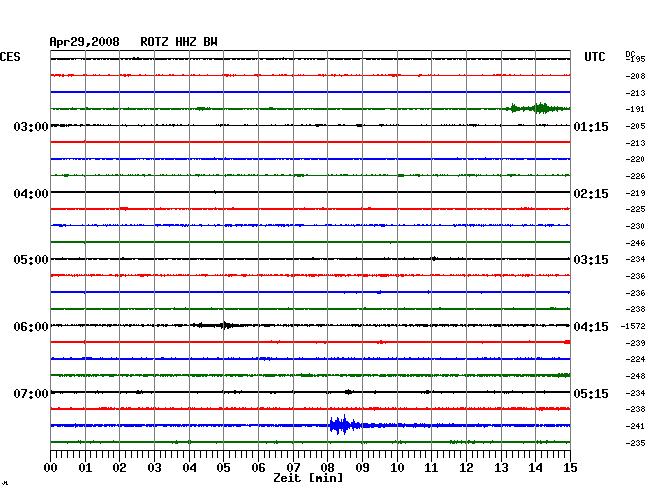Click the x-axis minute label 06
Viewport: 650px width, 494px height.
pyautogui.click(x=258, y=468)
